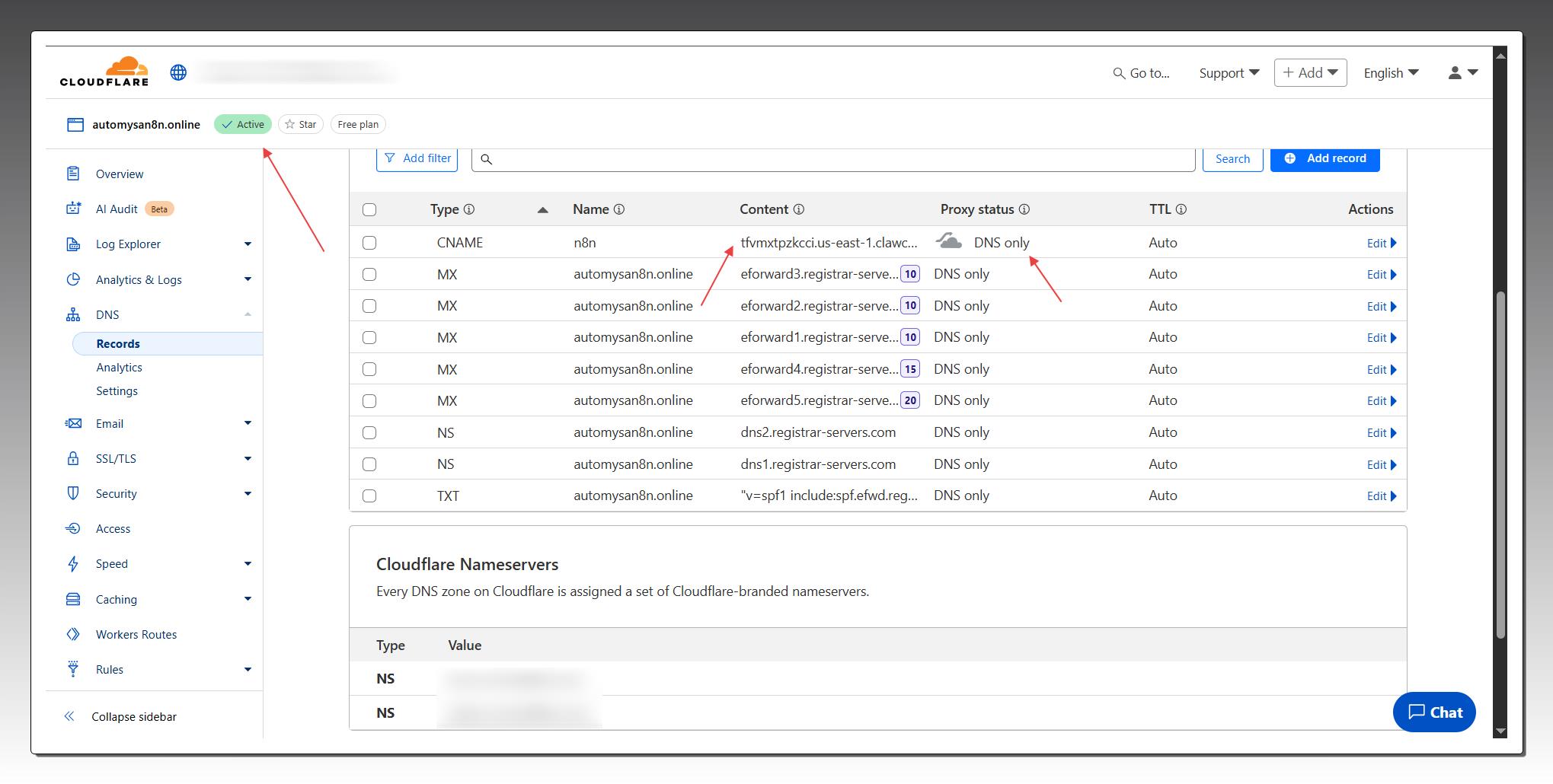The width and height of the screenshot is (1553, 784).
Task: Open the DNS Records page
Action: [x=168, y=343]
